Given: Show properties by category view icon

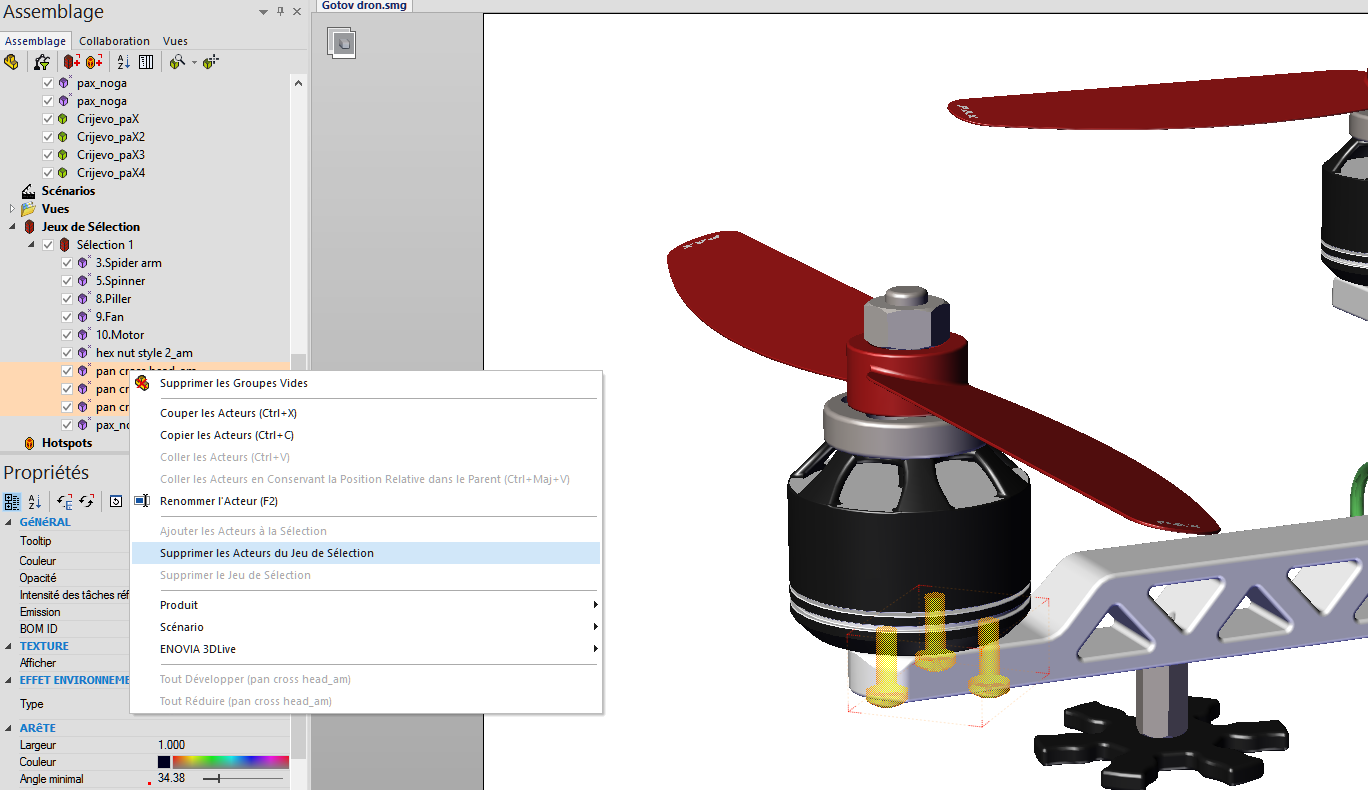Looking at the screenshot, I should pos(12,502).
